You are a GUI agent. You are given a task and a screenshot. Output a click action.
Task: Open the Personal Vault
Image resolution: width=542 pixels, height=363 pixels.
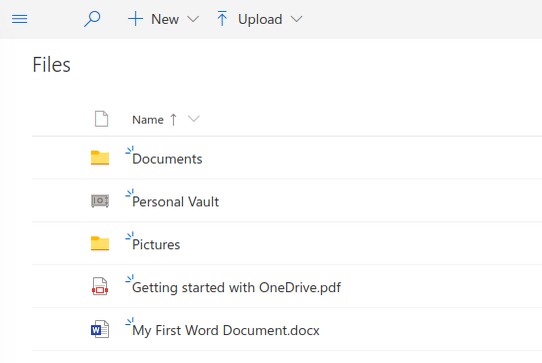click(176, 202)
